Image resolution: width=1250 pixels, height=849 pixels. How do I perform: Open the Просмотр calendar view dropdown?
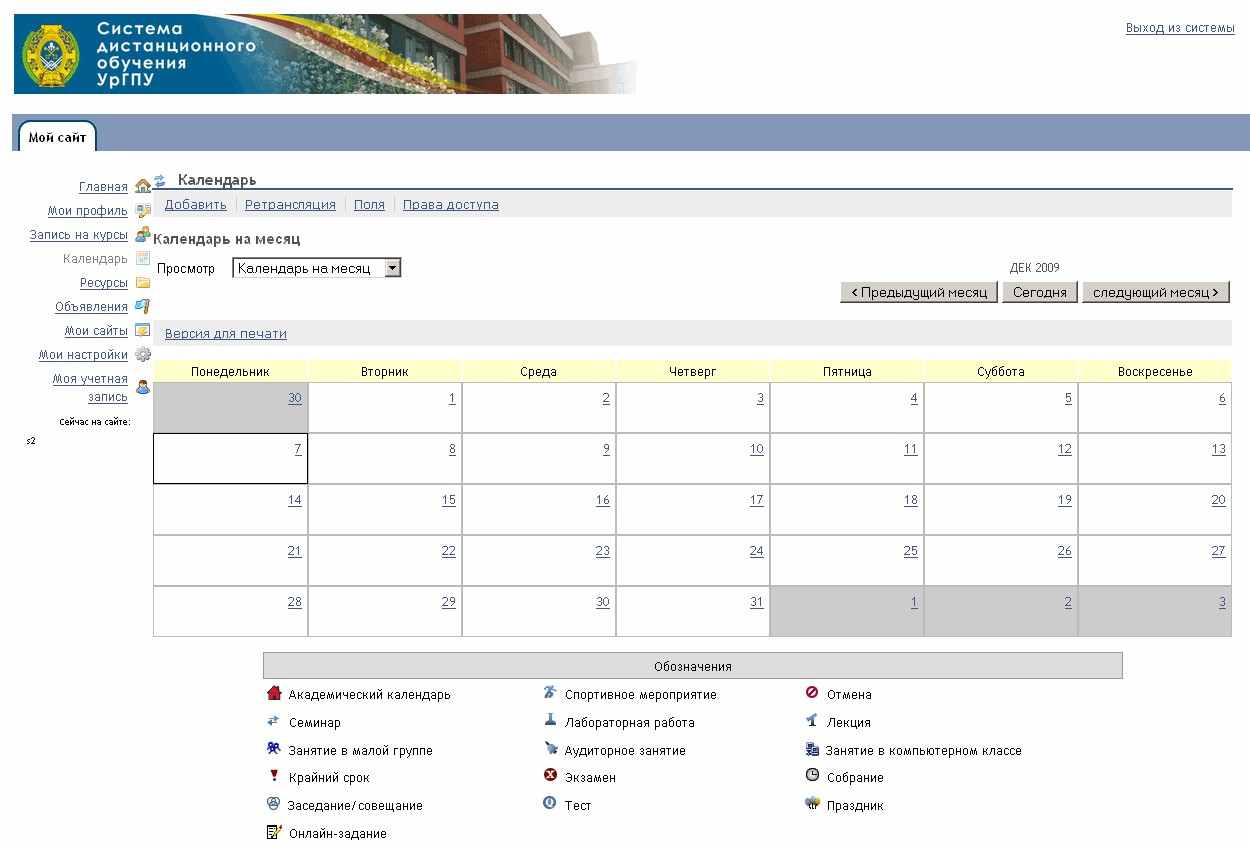pyautogui.click(x=316, y=268)
